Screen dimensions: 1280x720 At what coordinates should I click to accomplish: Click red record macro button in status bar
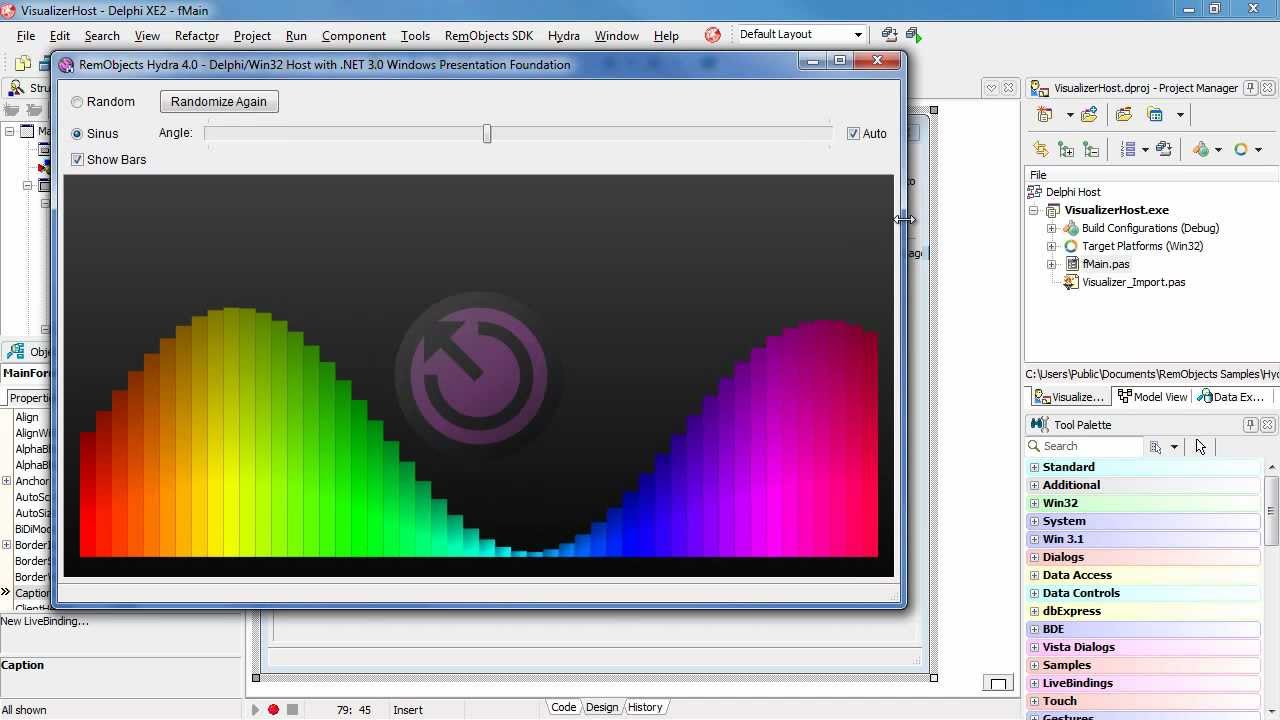pos(273,709)
